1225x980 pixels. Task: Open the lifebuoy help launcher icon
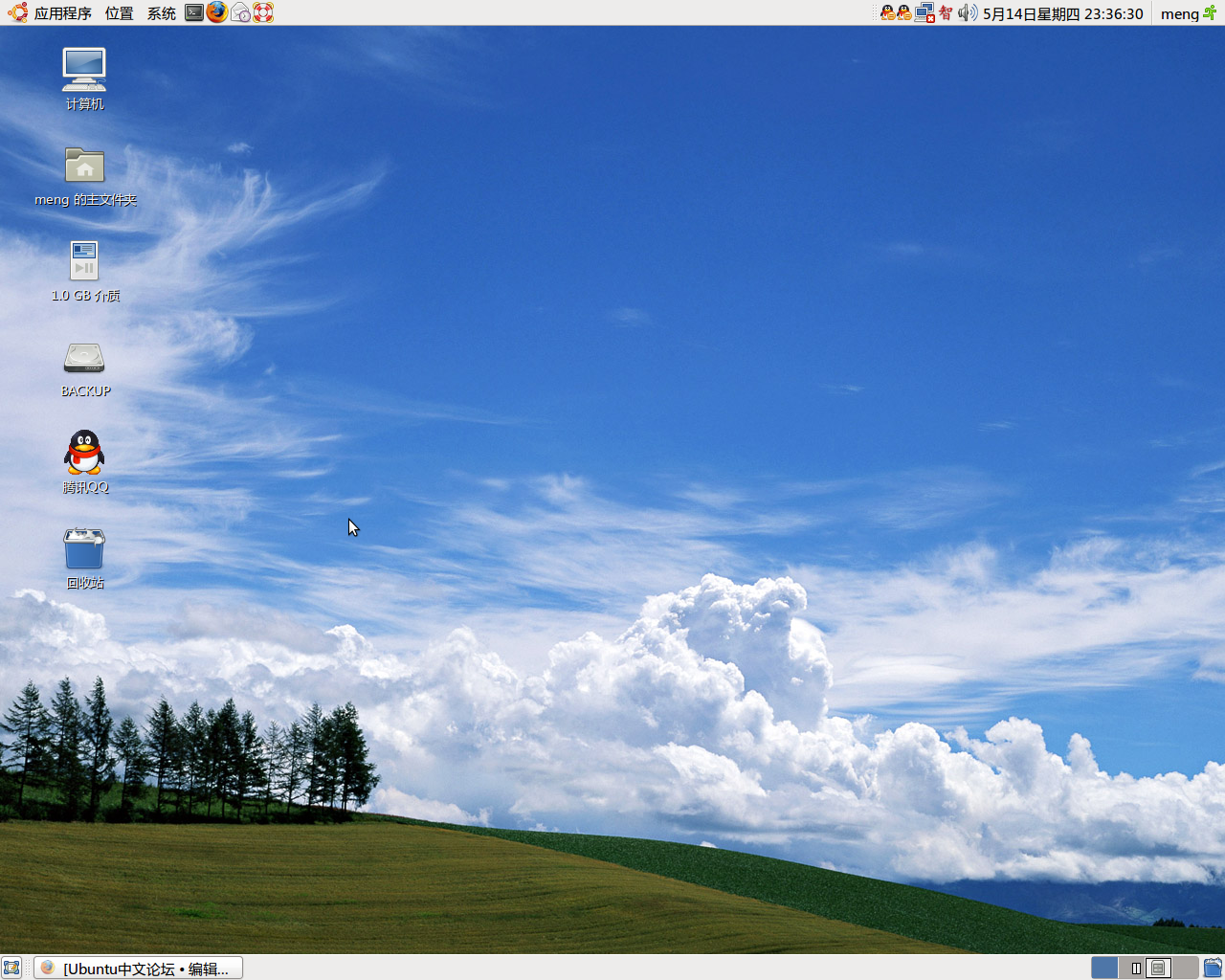click(263, 12)
